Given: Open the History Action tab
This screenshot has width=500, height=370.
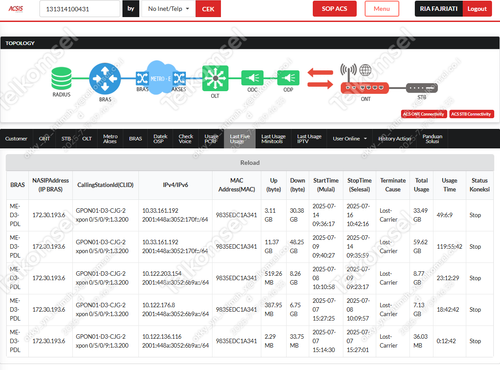Looking at the screenshot, I should (395, 138).
